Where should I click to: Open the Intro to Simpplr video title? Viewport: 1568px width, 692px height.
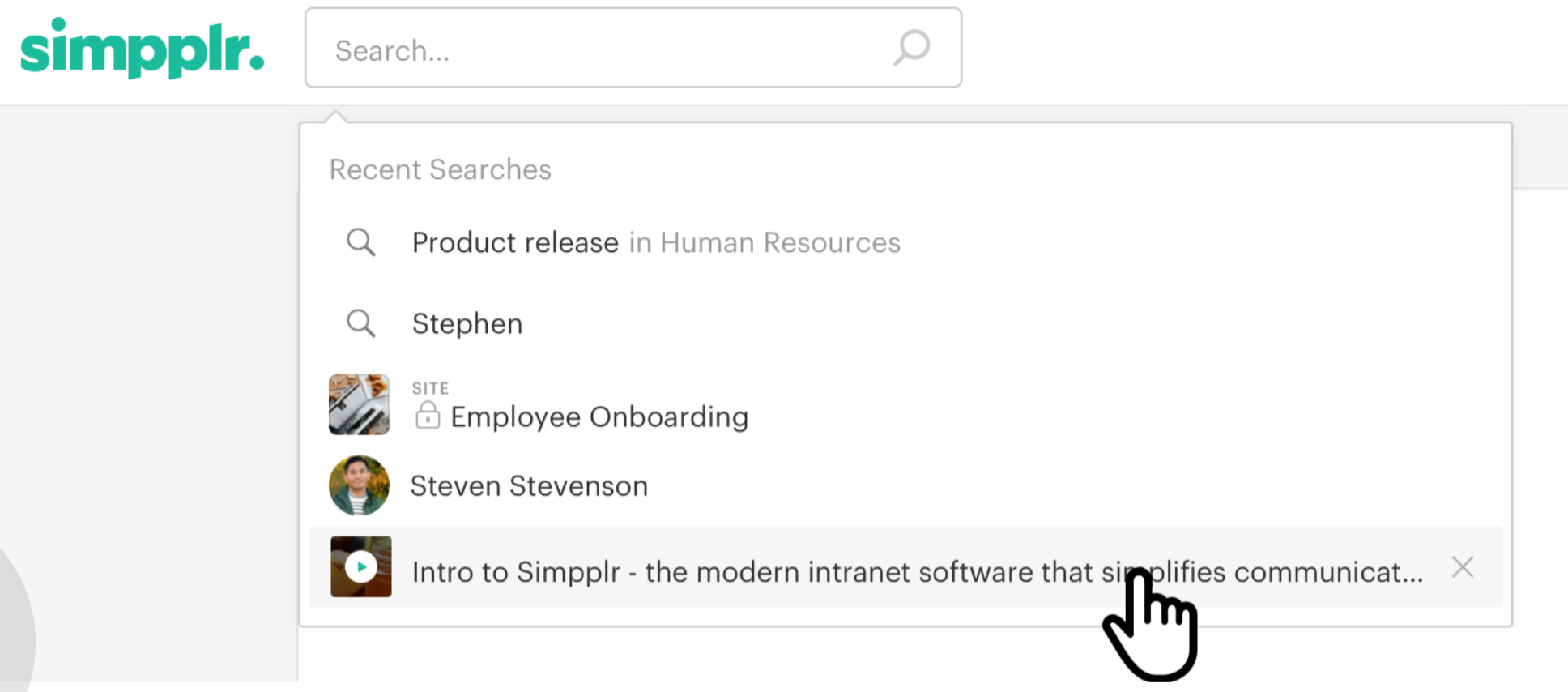point(917,572)
